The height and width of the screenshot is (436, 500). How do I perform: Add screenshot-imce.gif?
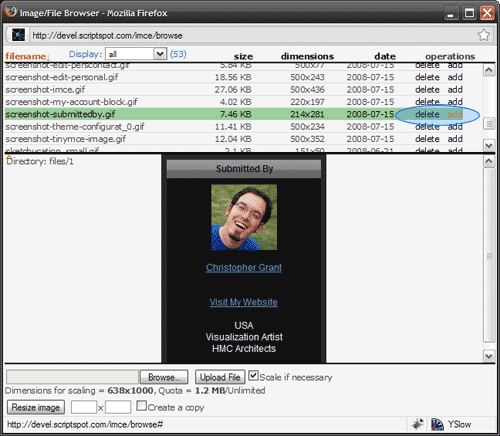tap(455, 89)
